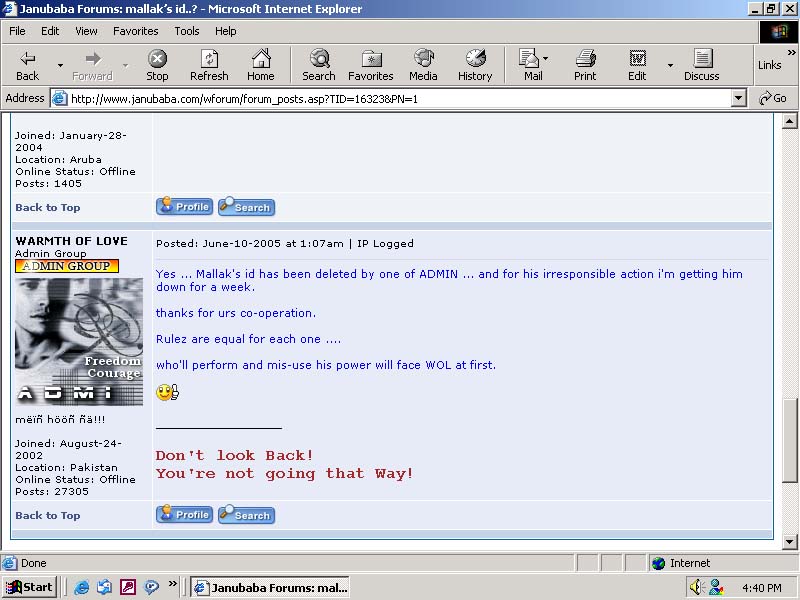Launch Internet Explorer from quick launch

82,588
